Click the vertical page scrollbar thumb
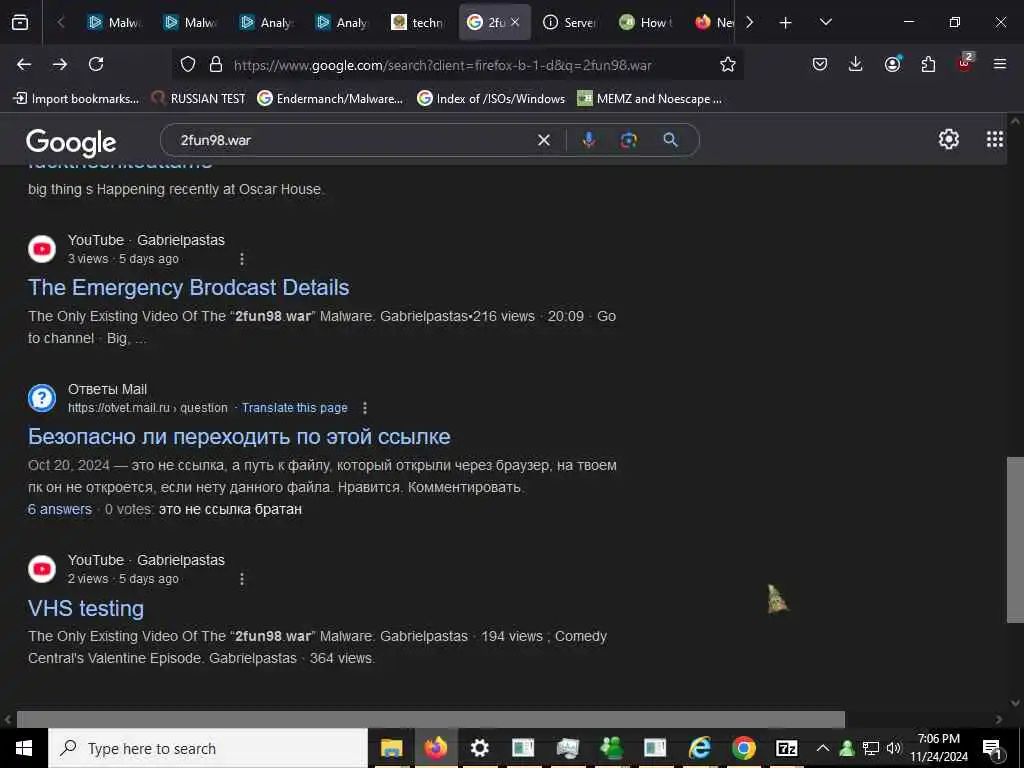Viewport: 1024px width, 768px height. click(1015, 539)
